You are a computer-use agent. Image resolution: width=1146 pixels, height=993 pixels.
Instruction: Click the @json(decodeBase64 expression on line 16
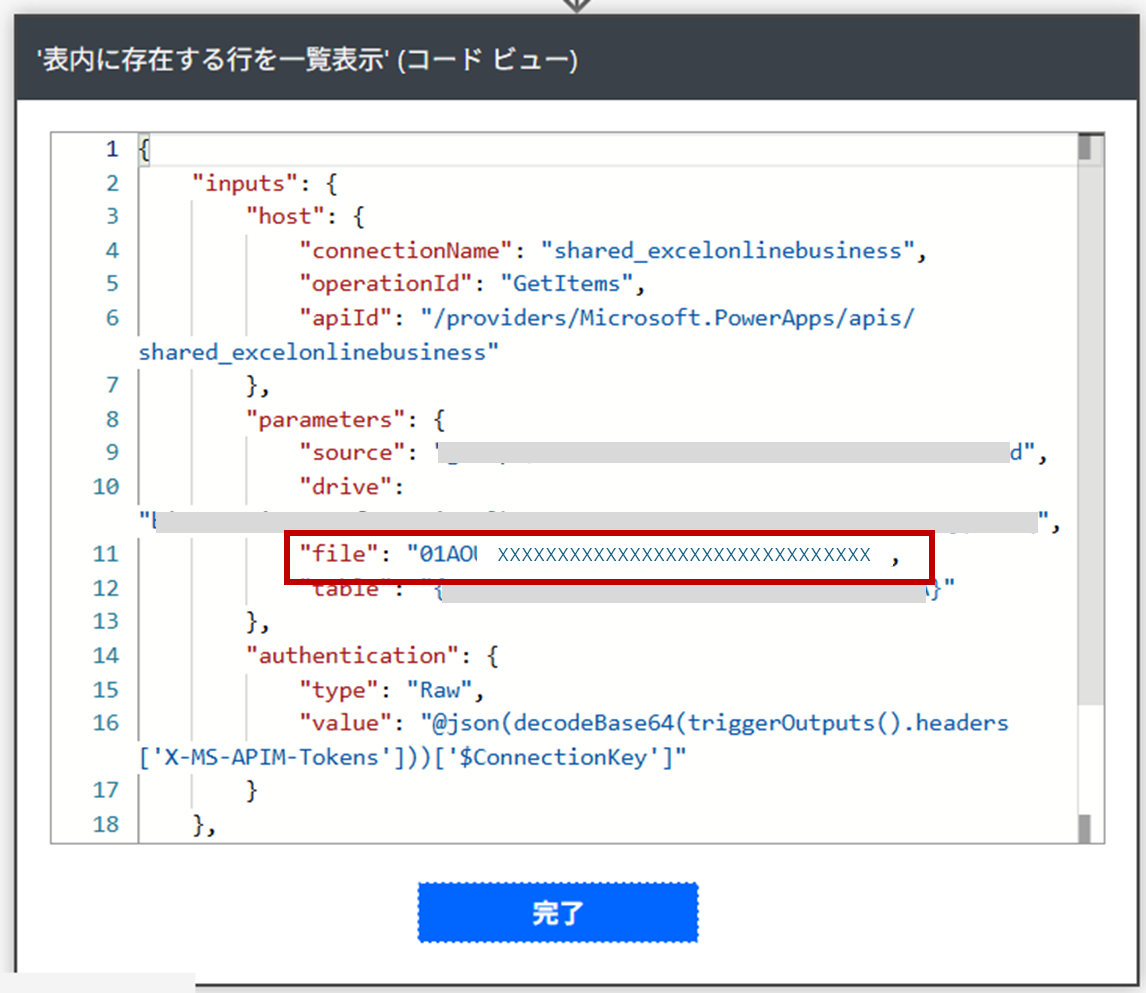714,723
